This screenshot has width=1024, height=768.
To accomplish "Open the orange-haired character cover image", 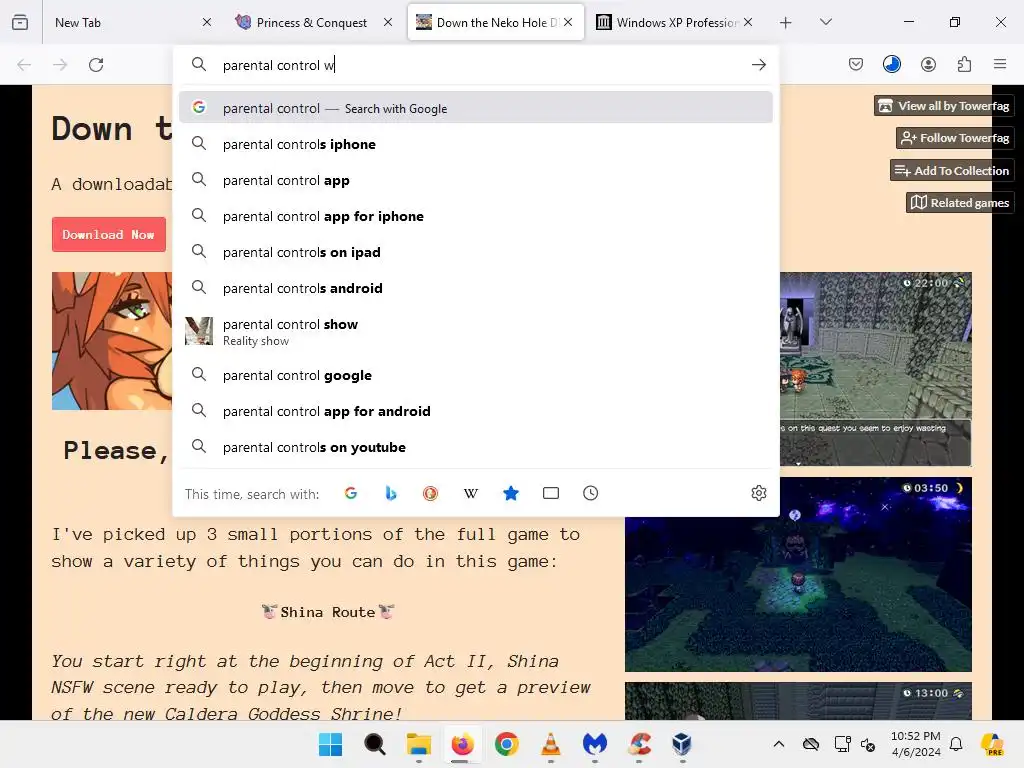I will coord(112,341).
